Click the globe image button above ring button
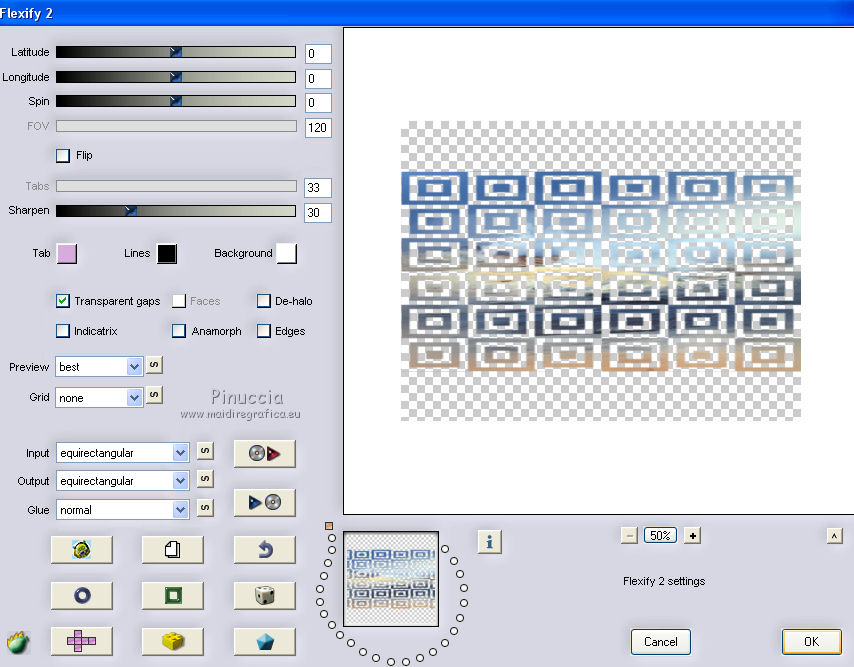This screenshot has height=667, width=854. pos(82,549)
